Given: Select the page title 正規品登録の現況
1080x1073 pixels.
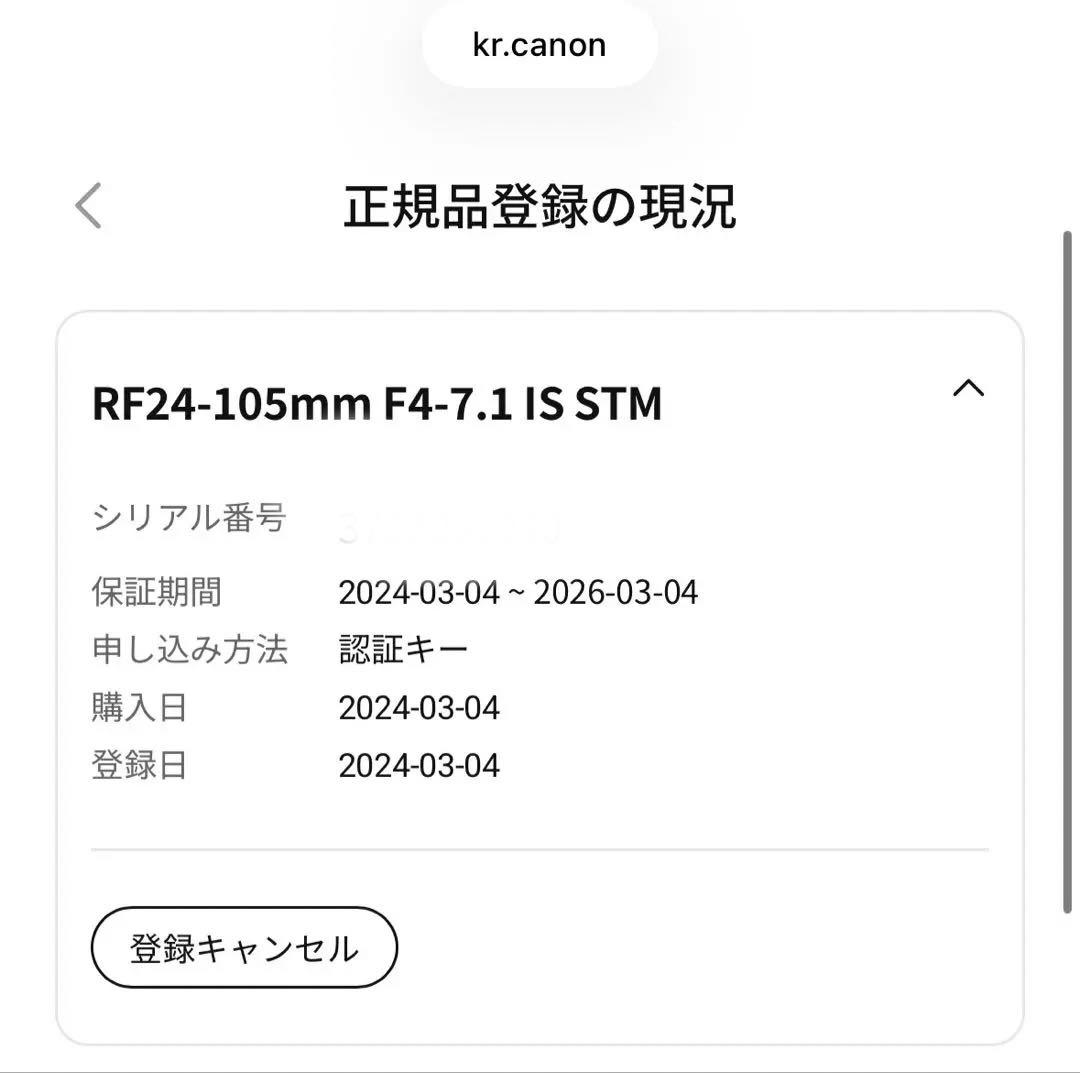Looking at the screenshot, I should point(540,205).
